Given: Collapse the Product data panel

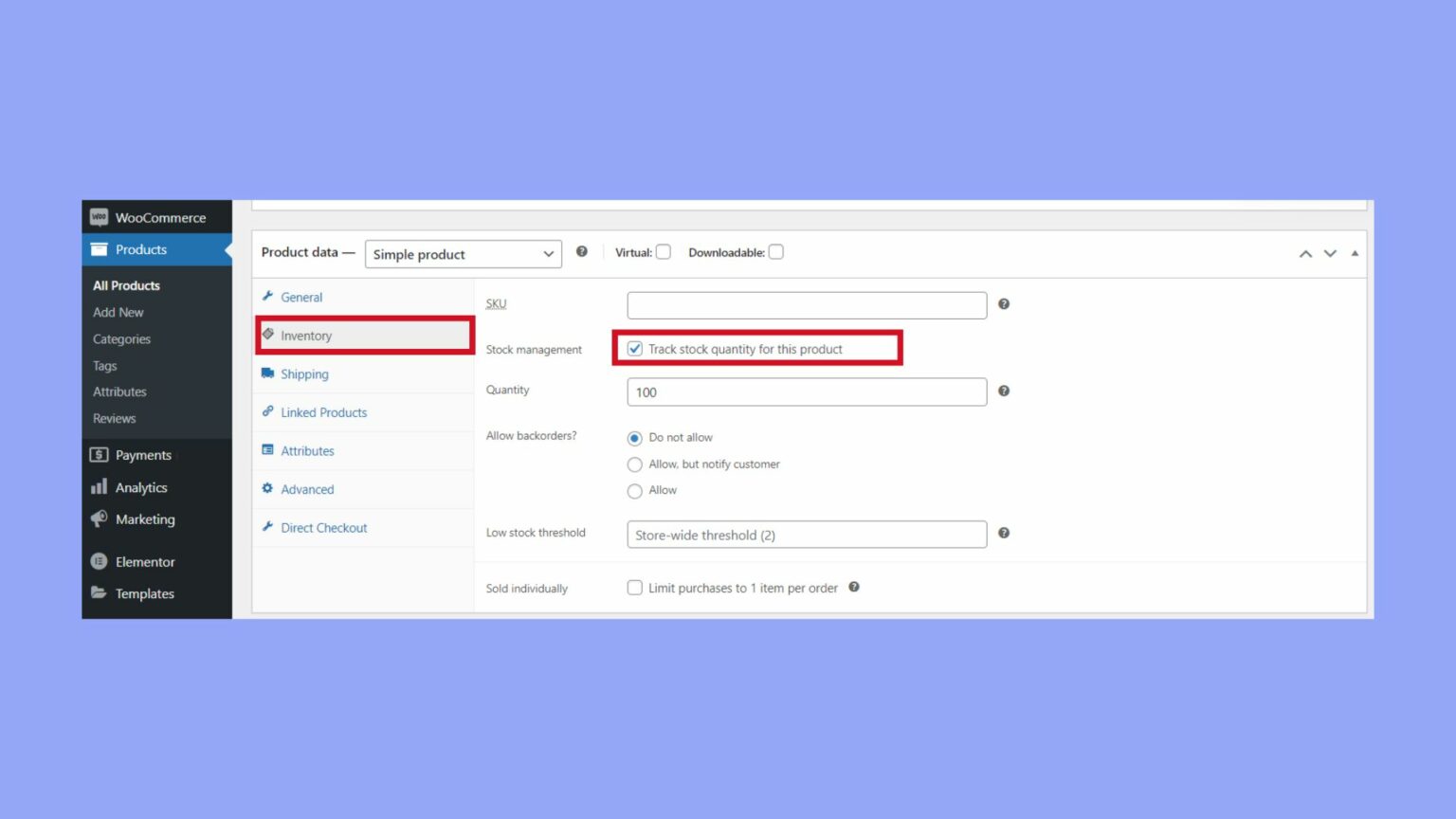Looking at the screenshot, I should (x=1355, y=253).
